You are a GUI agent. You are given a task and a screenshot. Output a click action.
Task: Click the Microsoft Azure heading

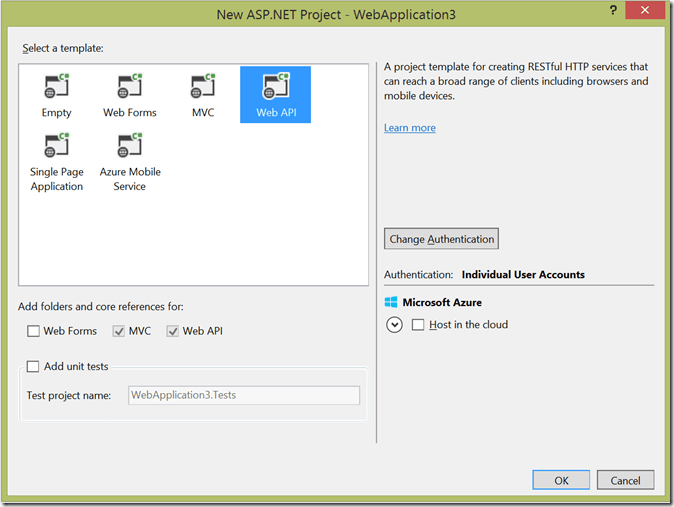point(442,302)
